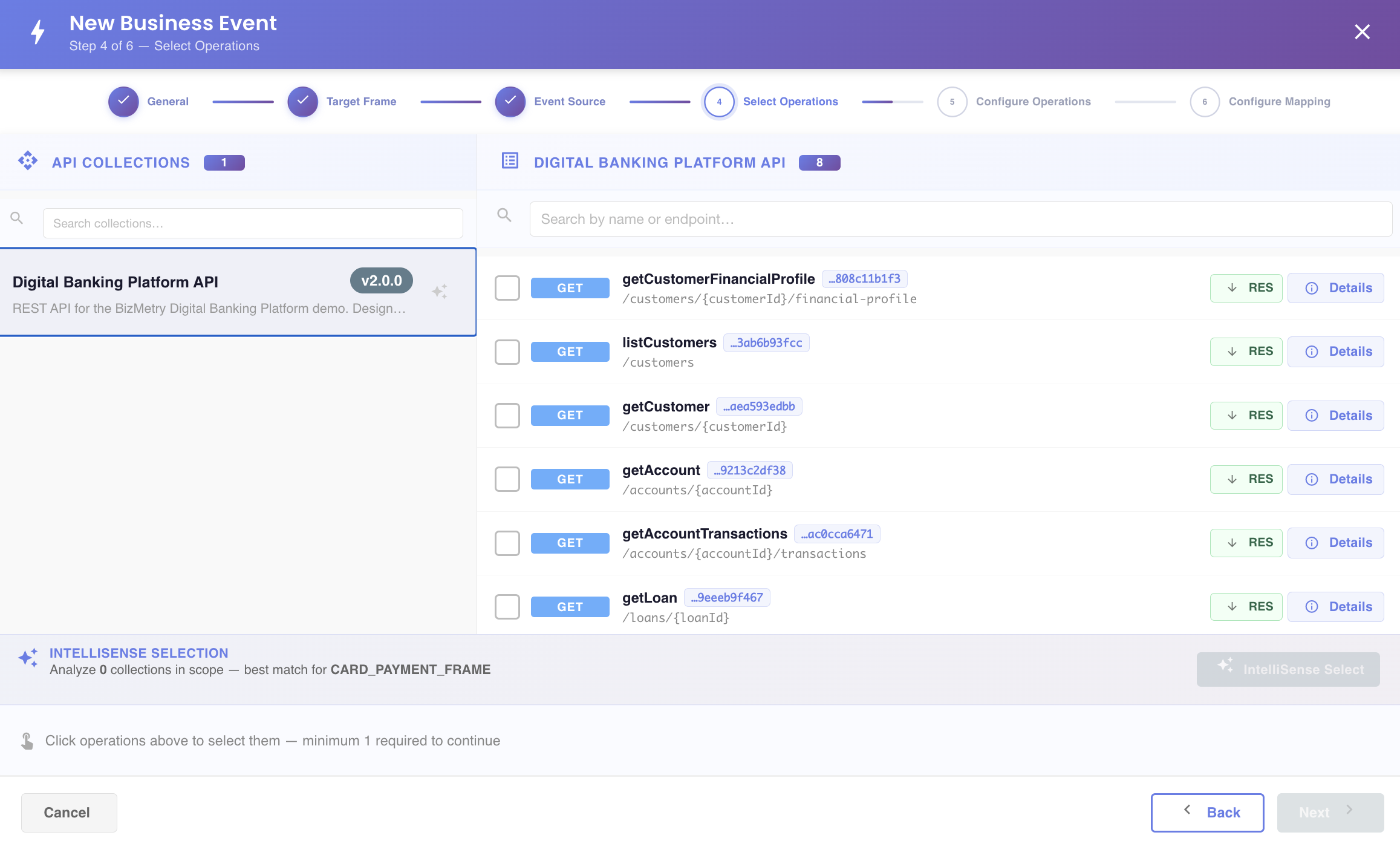
Task: Open the Configure Operations step
Action: click(x=1014, y=102)
